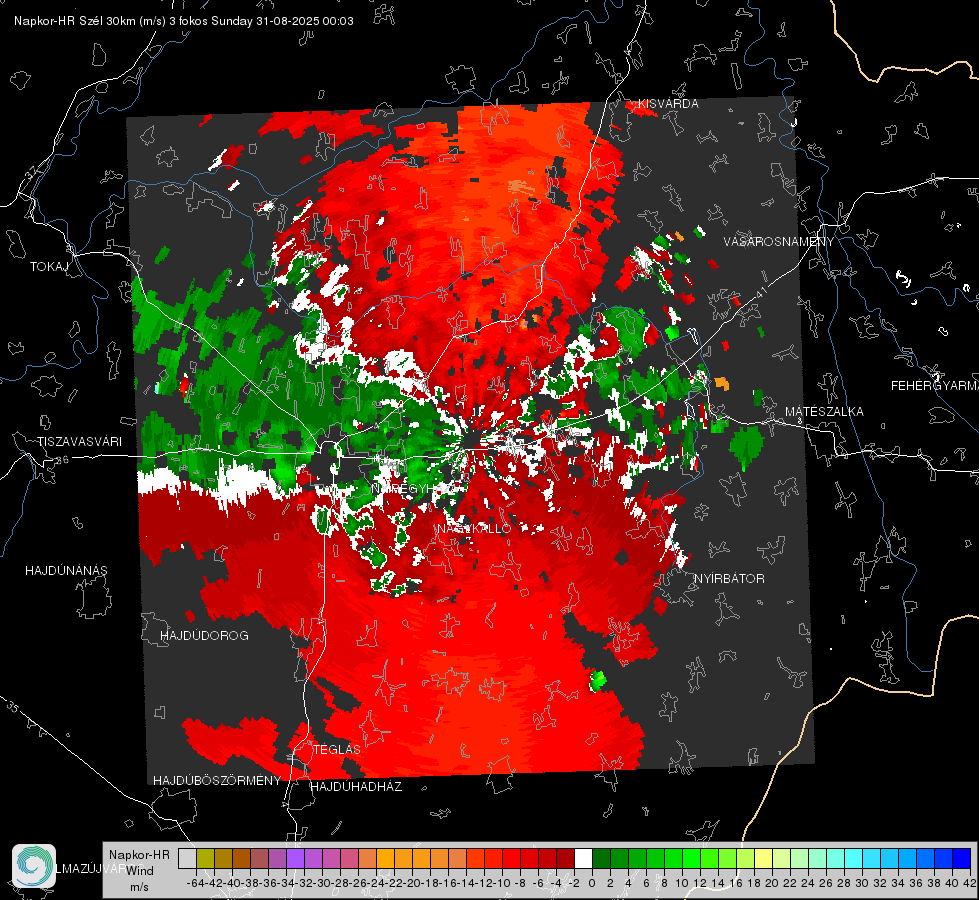The height and width of the screenshot is (900, 979).
Task: Select the deep blue swatch between 40 and 42
Action: 962,859
